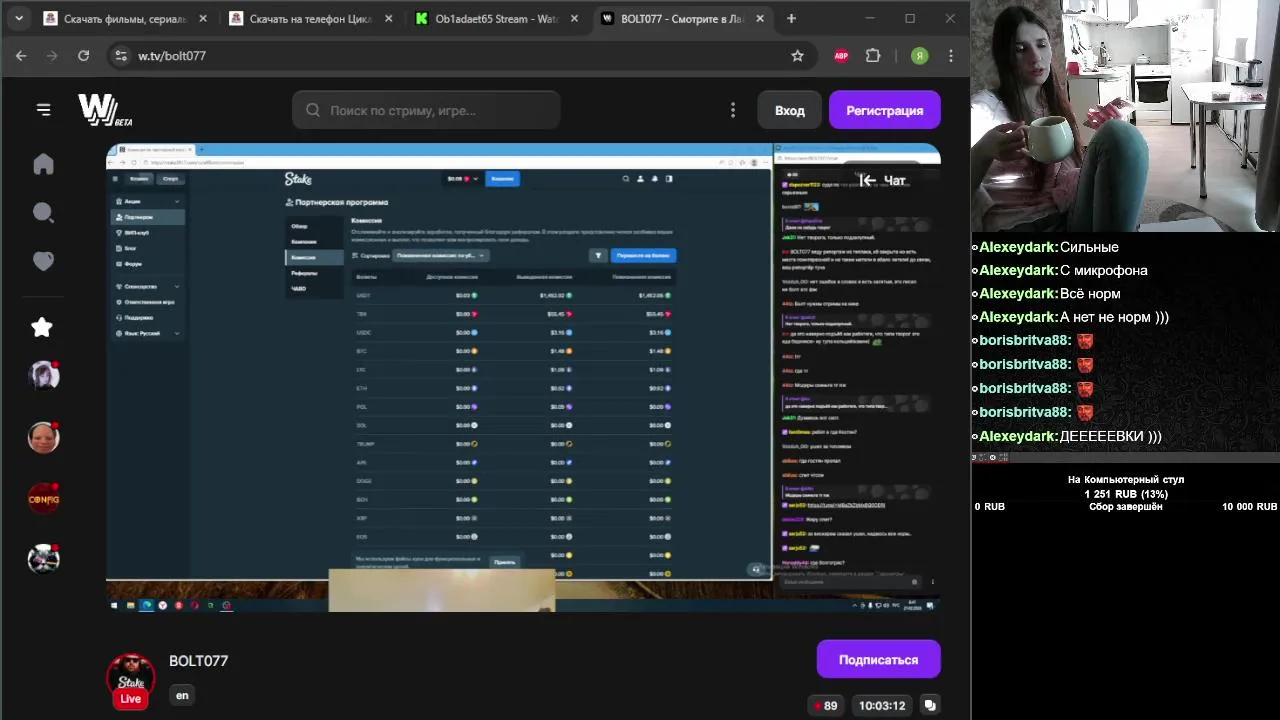Open the CONFIG channel avatar in sidebar

pos(43,498)
